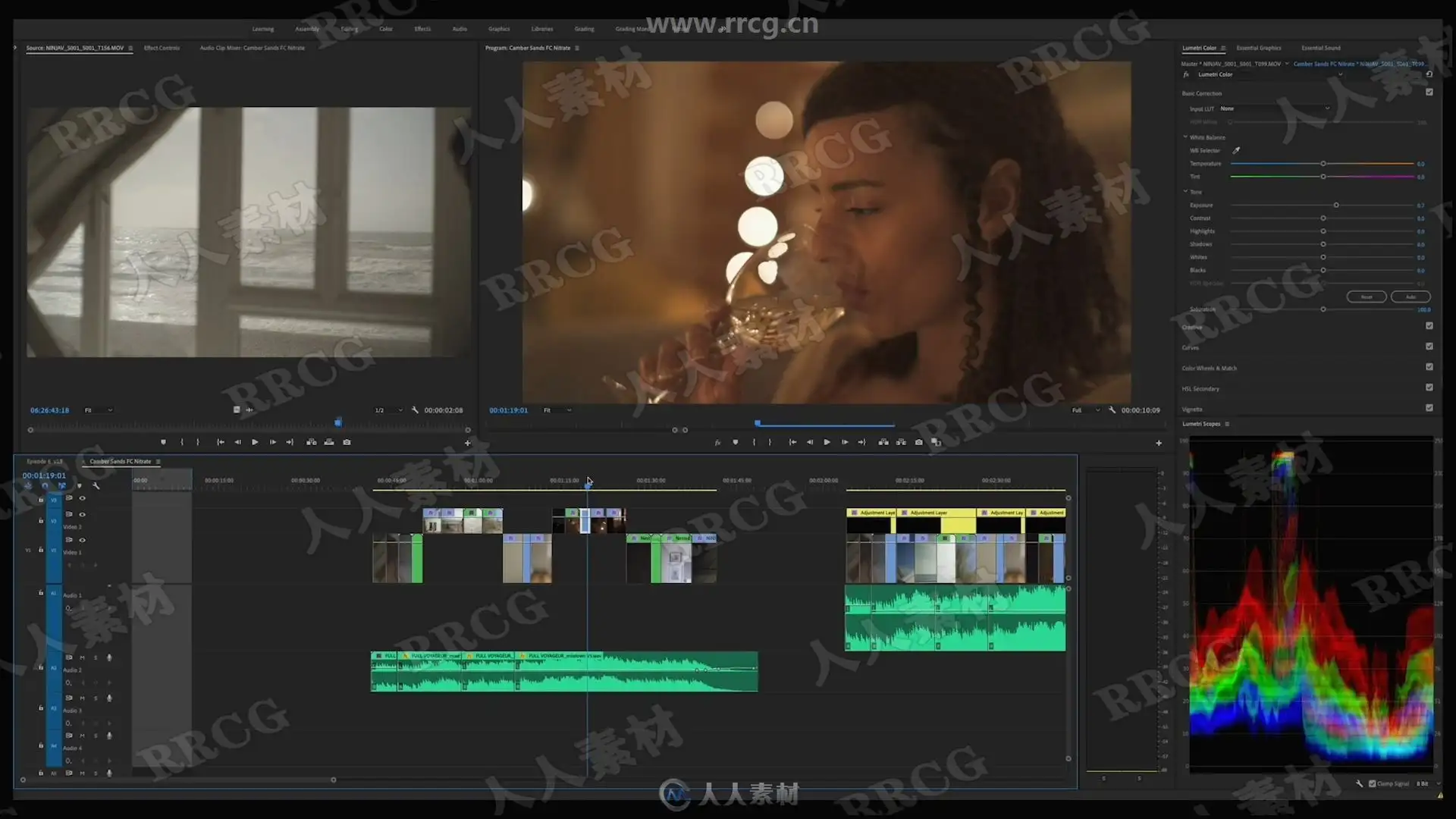Open the Effect Controls tab
This screenshot has height=819, width=1456.
point(162,48)
